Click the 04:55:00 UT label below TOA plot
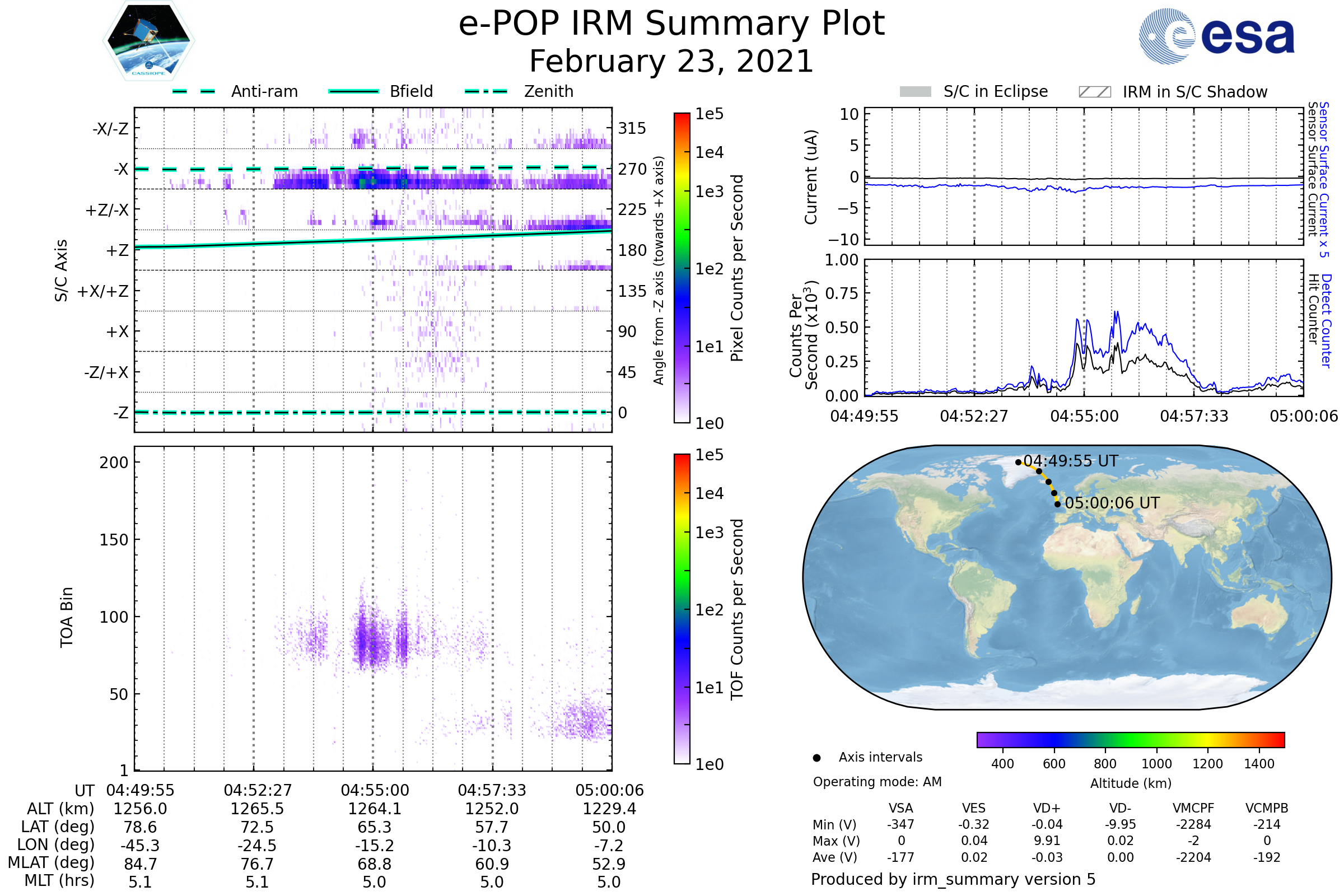1344x896 pixels. click(375, 790)
